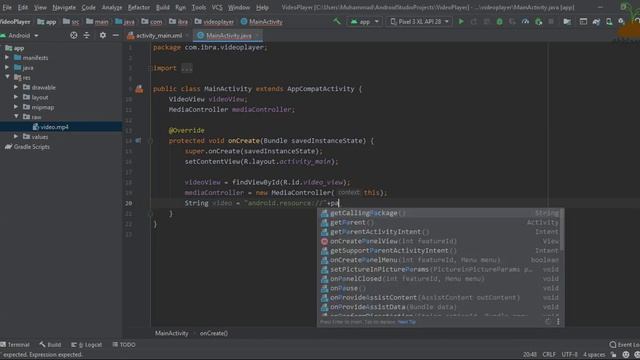
Task: Collapse the res folder
Action: [x=7, y=77]
